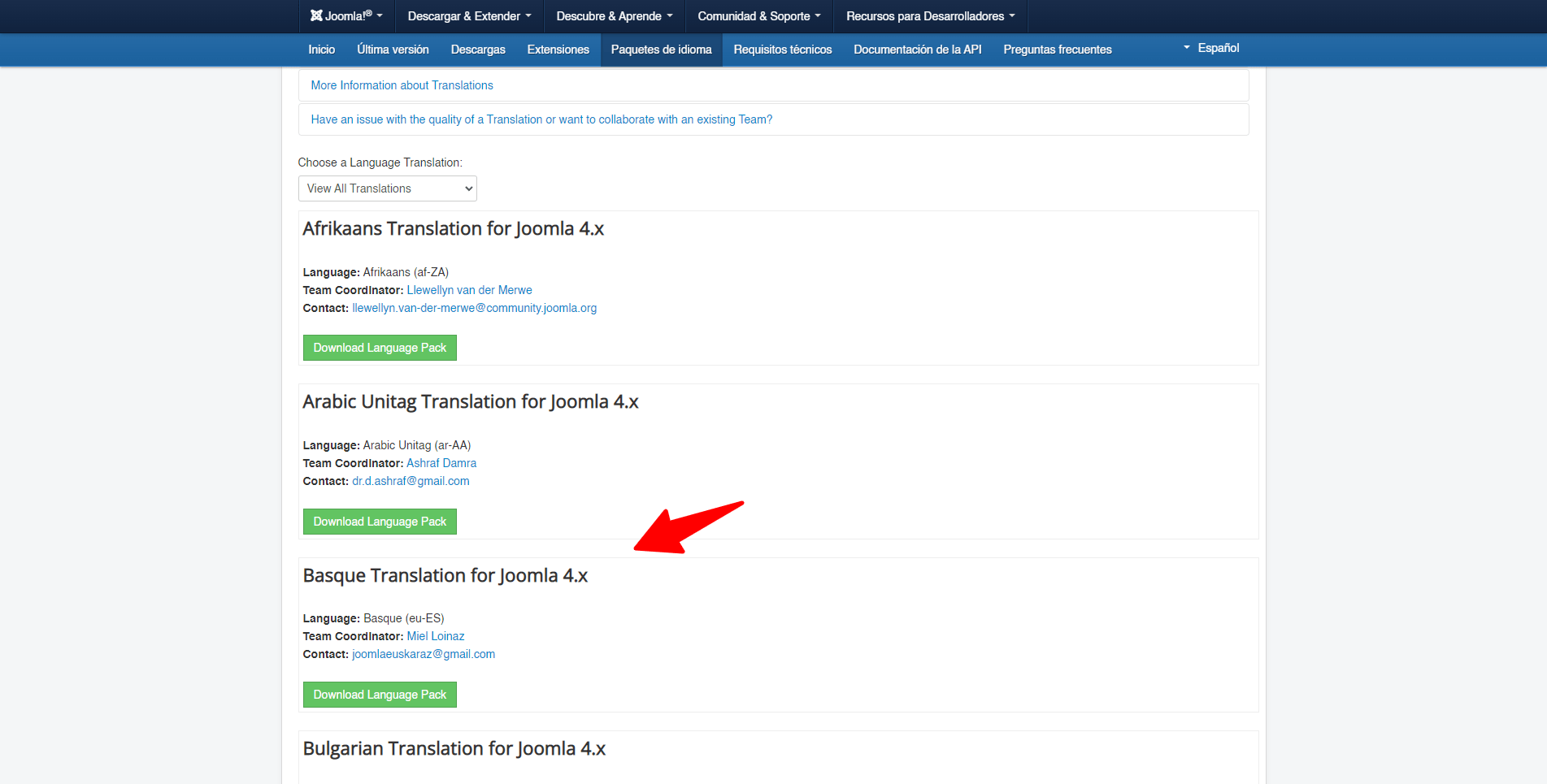Click the Basque (eu-ES) language text
Image resolution: width=1547 pixels, height=784 pixels.
tap(403, 618)
